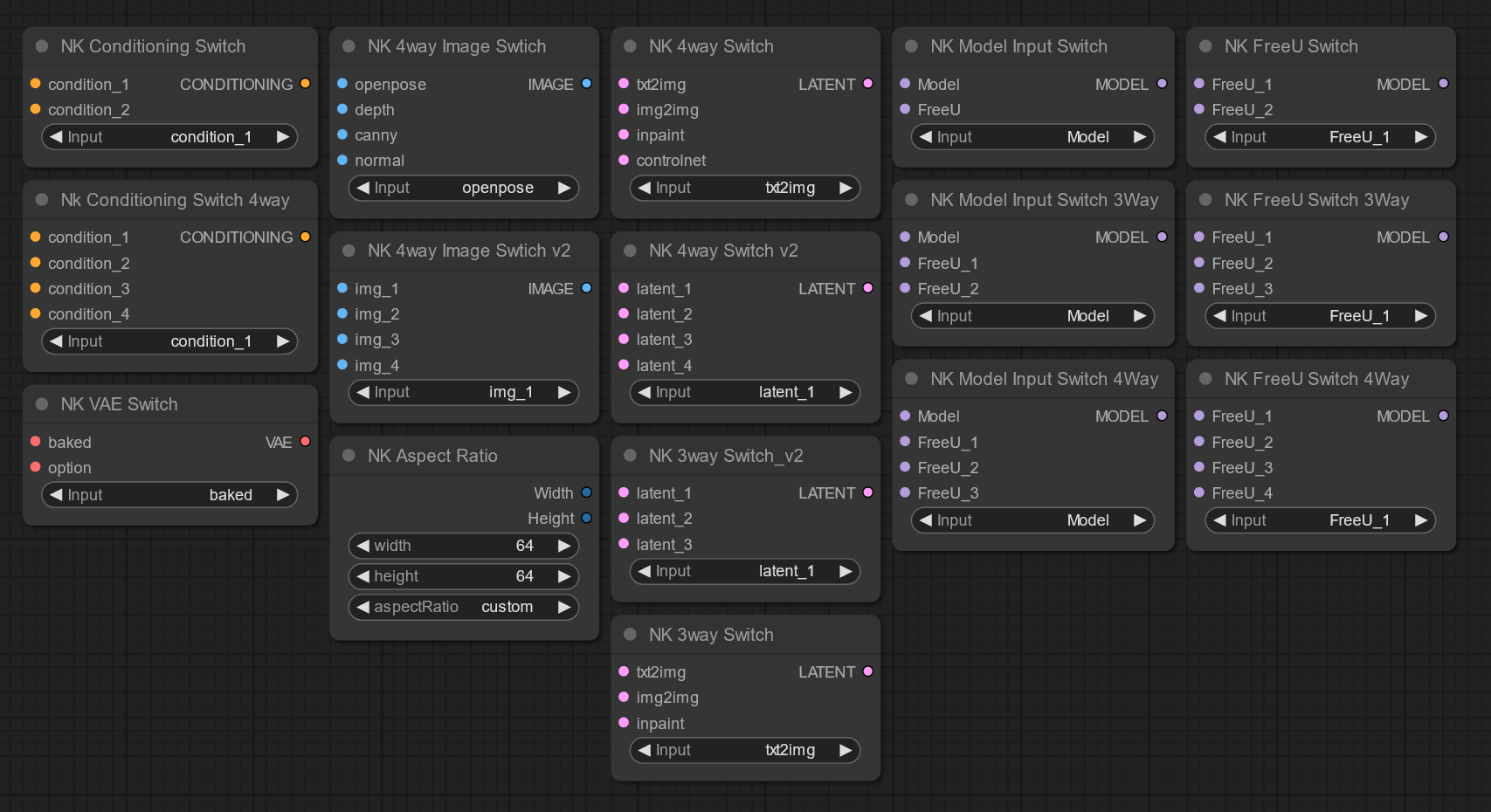Select the NK 4way Image Swtich title
This screenshot has width=1491, height=812.
[x=457, y=46]
